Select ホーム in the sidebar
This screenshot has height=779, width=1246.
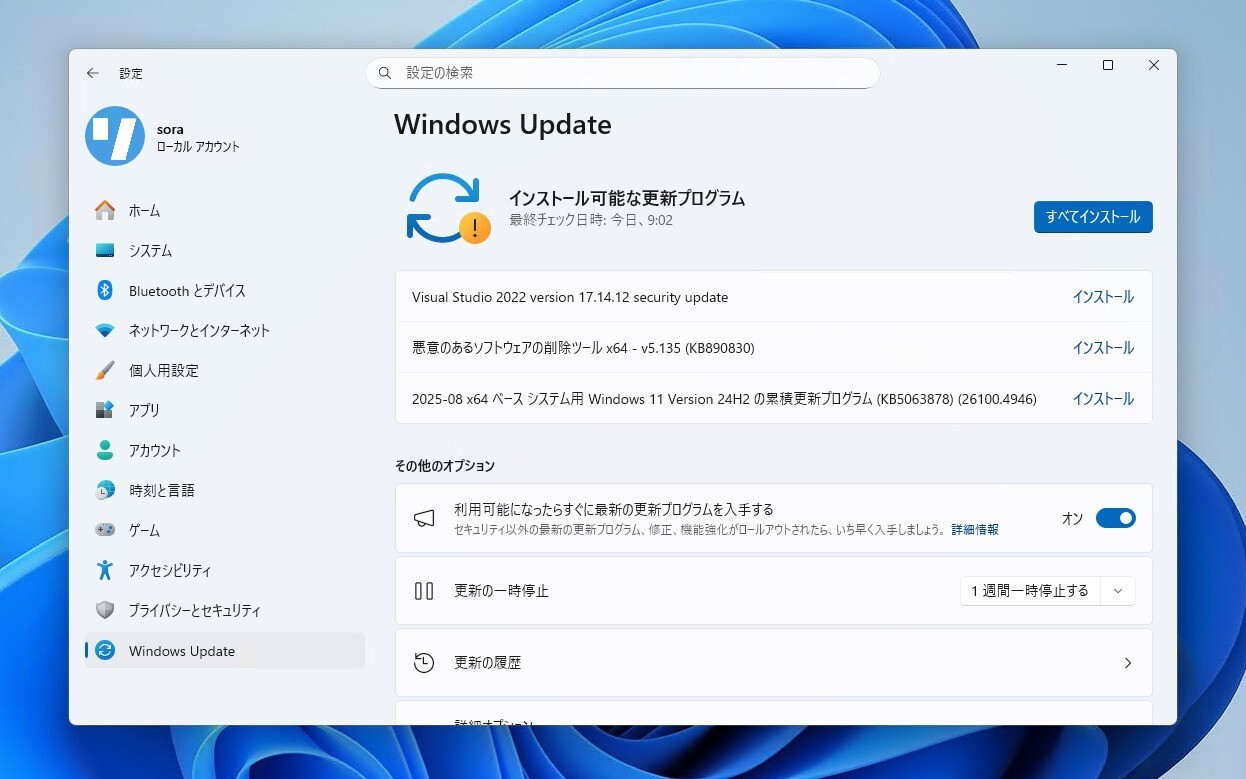click(x=225, y=210)
